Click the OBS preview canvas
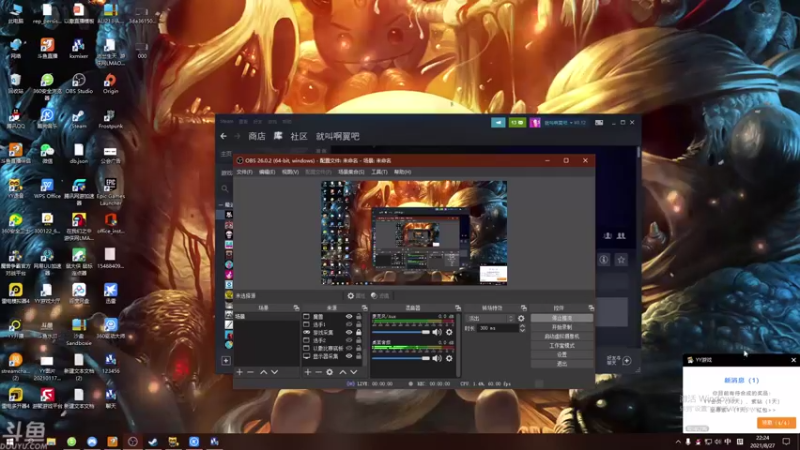This screenshot has width=800, height=450. click(414, 233)
